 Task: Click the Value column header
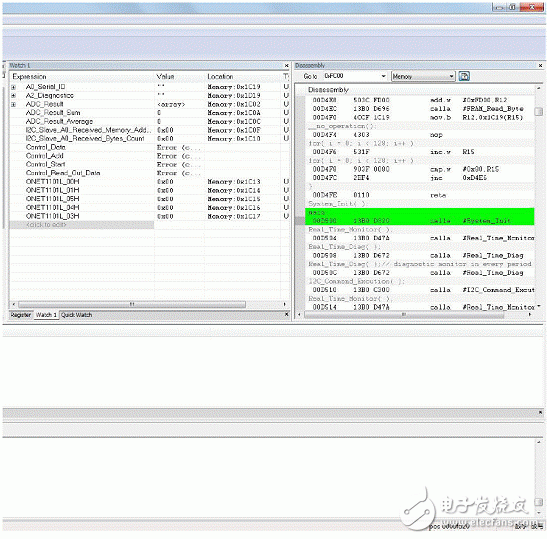point(165,76)
